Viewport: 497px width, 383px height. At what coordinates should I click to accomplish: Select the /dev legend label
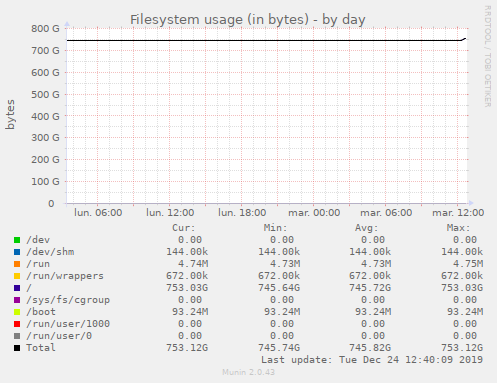pos(38,240)
